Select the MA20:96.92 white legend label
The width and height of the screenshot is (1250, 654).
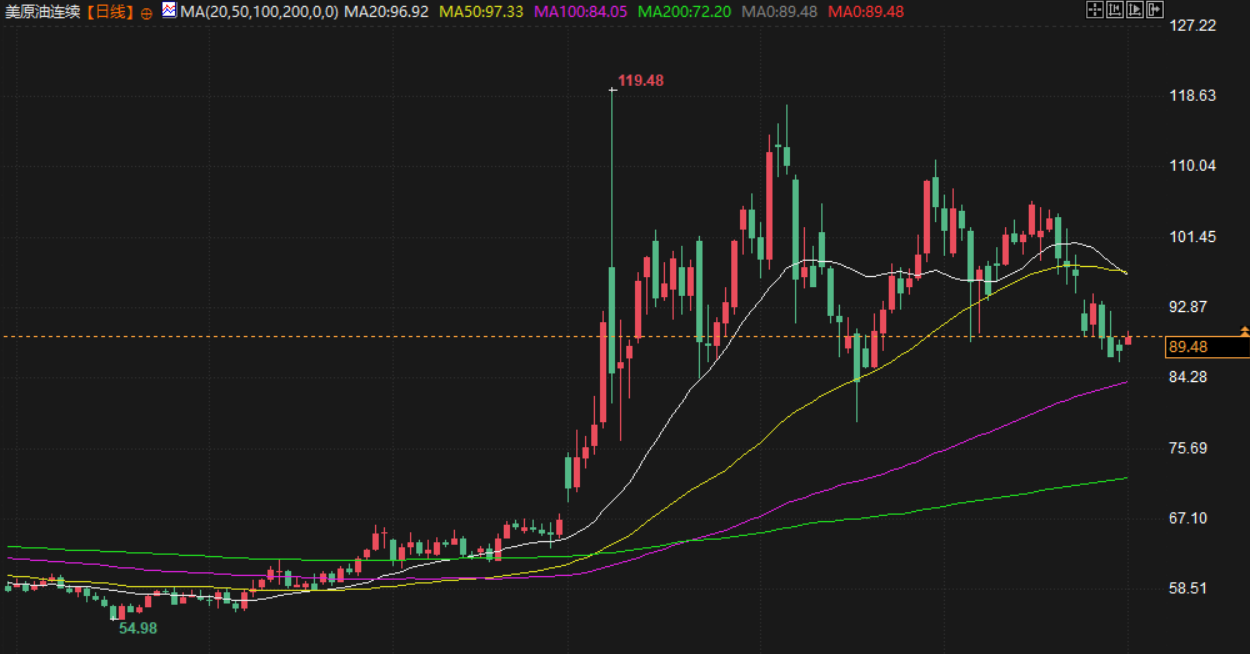coord(386,12)
